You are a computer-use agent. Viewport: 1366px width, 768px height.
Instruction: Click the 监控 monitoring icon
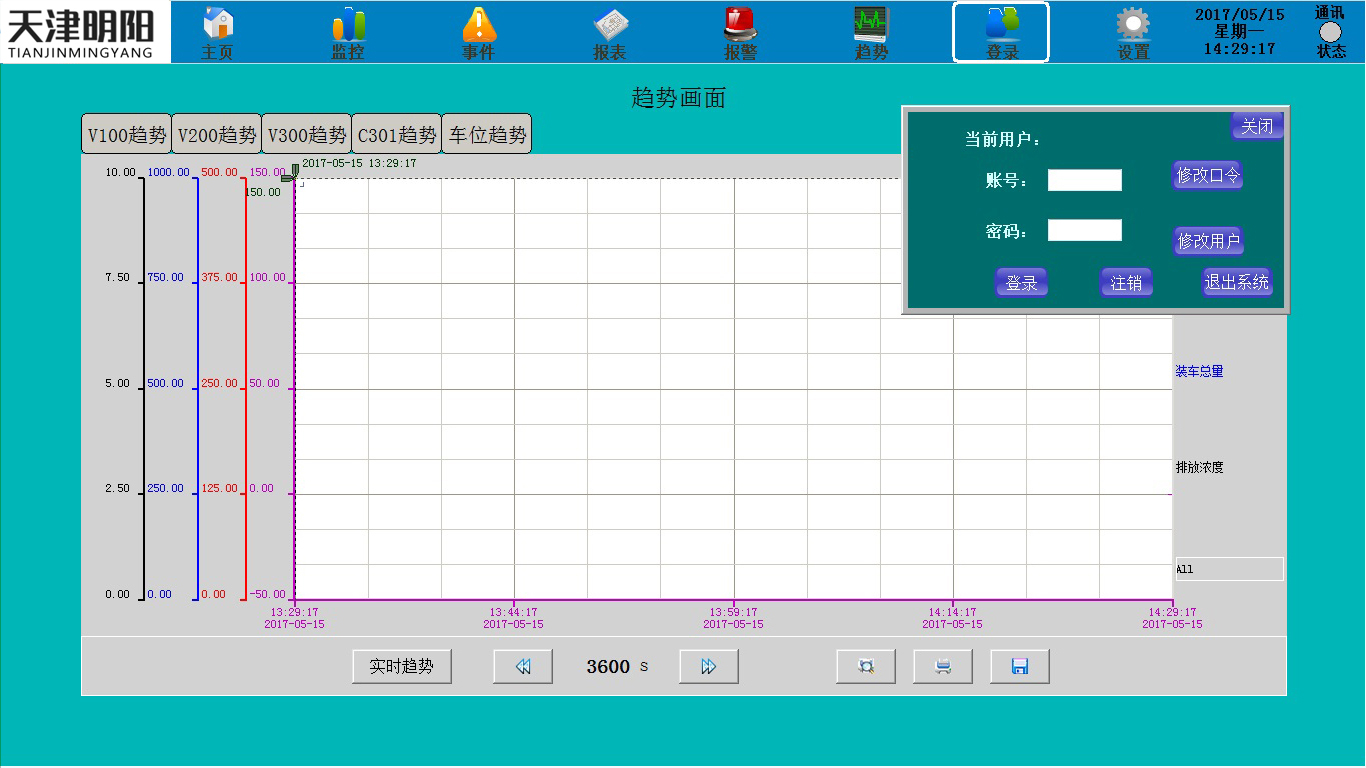coord(347,30)
